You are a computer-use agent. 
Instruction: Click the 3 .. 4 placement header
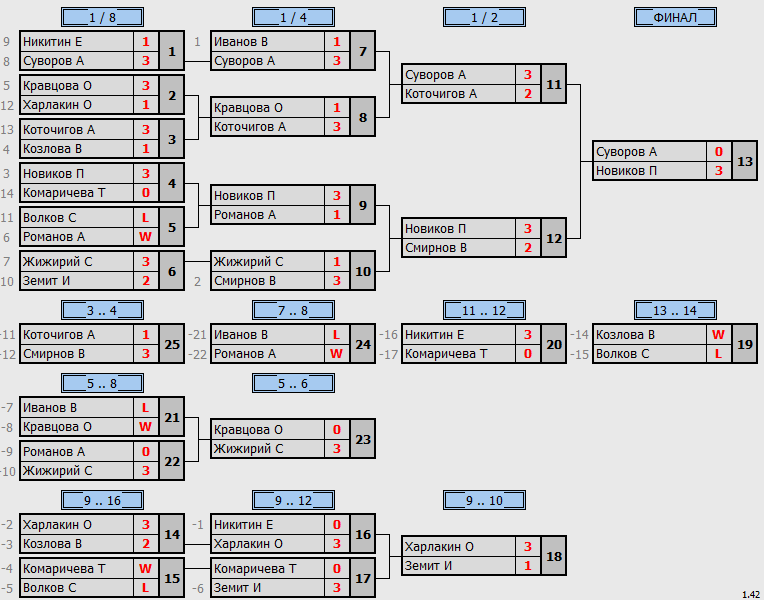pos(102,310)
